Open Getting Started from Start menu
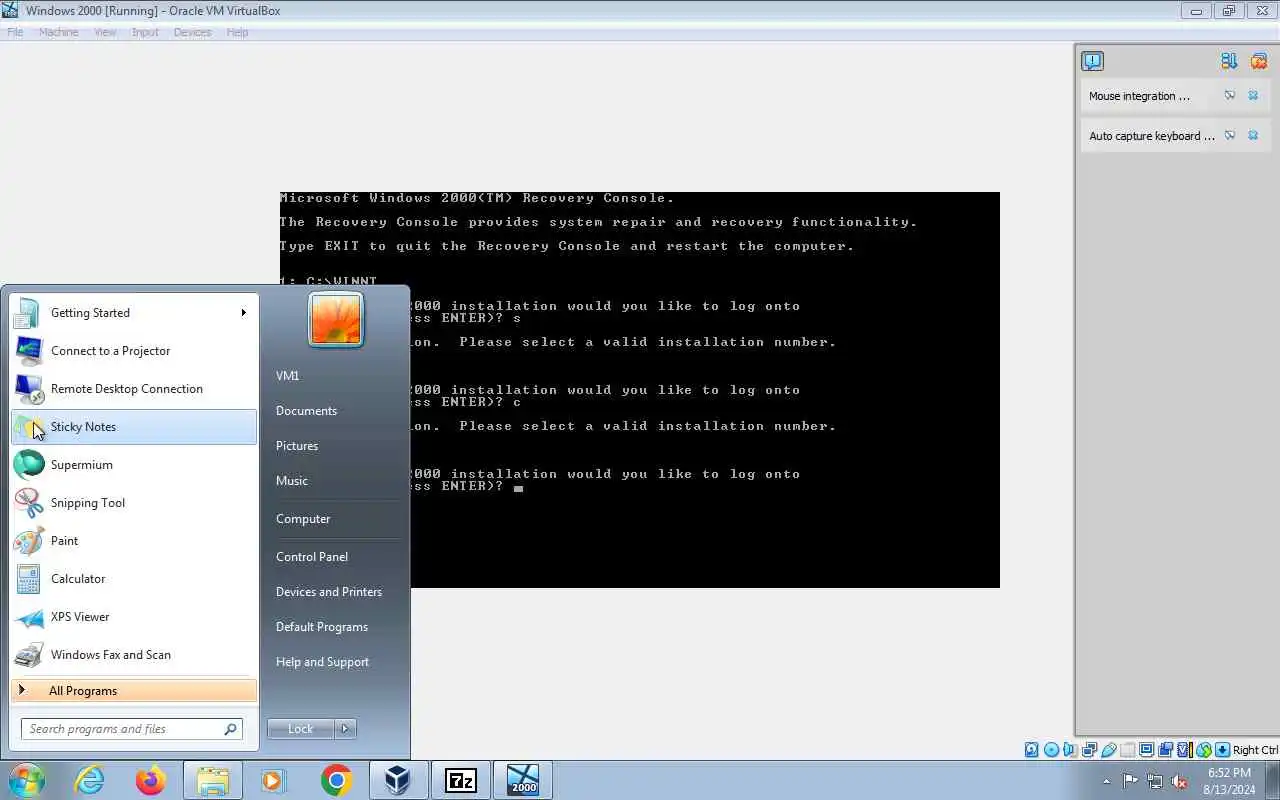Image resolution: width=1280 pixels, height=800 pixels. (133, 313)
